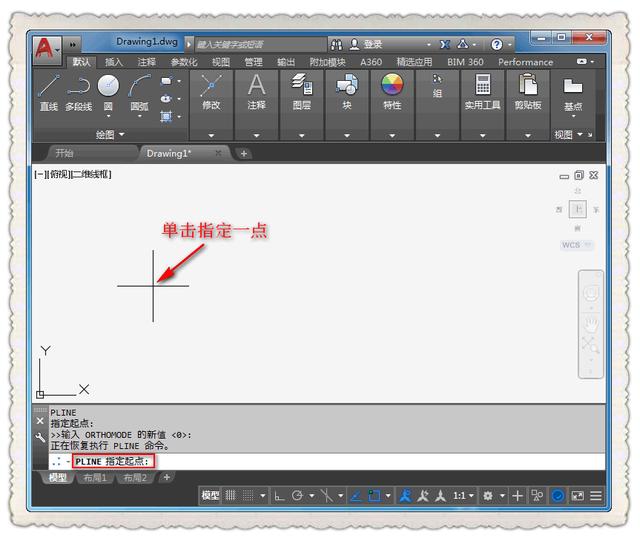Viewport: 640px width, 544px height.
Task: Open the Circle (圆) tool dropdown arrow
Action: tap(109, 116)
